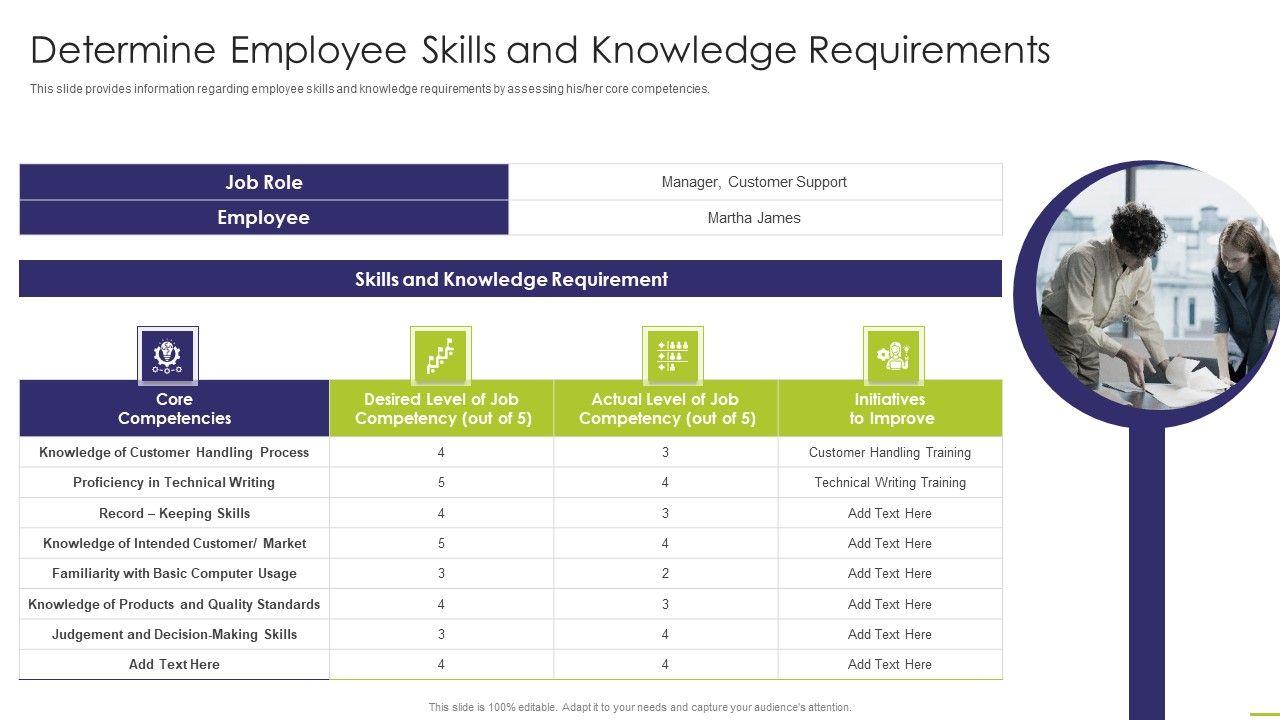
Task: Click Judgement and Decision-Making Skills row label
Action: point(174,634)
